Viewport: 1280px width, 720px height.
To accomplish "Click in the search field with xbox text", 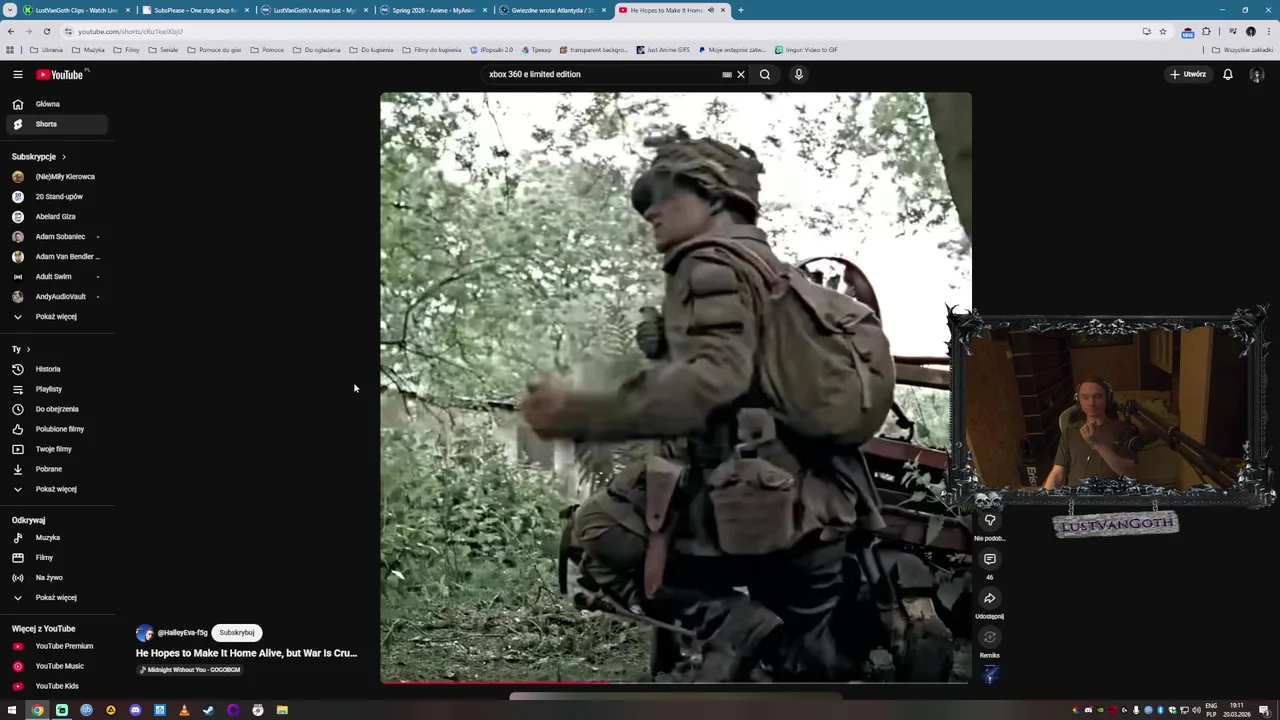I will click(x=600, y=74).
